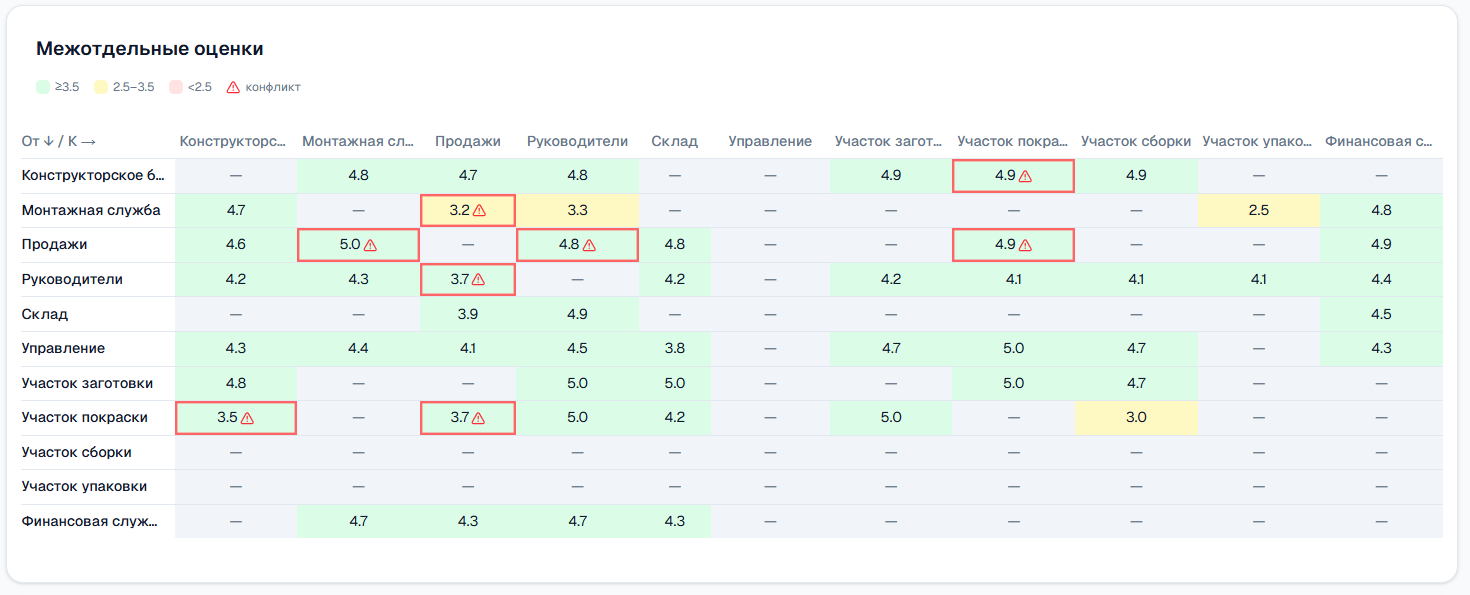Select the Продажи row label

(x=55, y=245)
